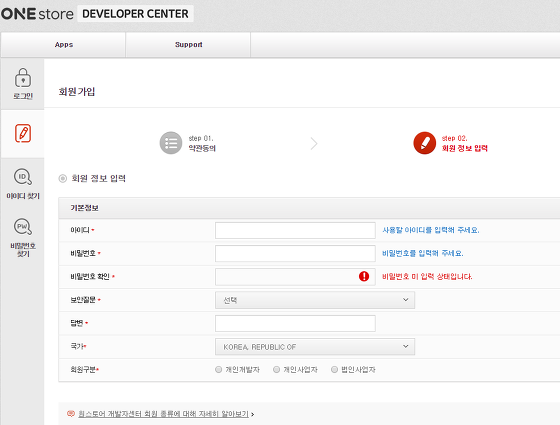Open link about 원스토어 개발자센터 회원 종류
Viewport: 560px width, 425px height.
pos(163,414)
